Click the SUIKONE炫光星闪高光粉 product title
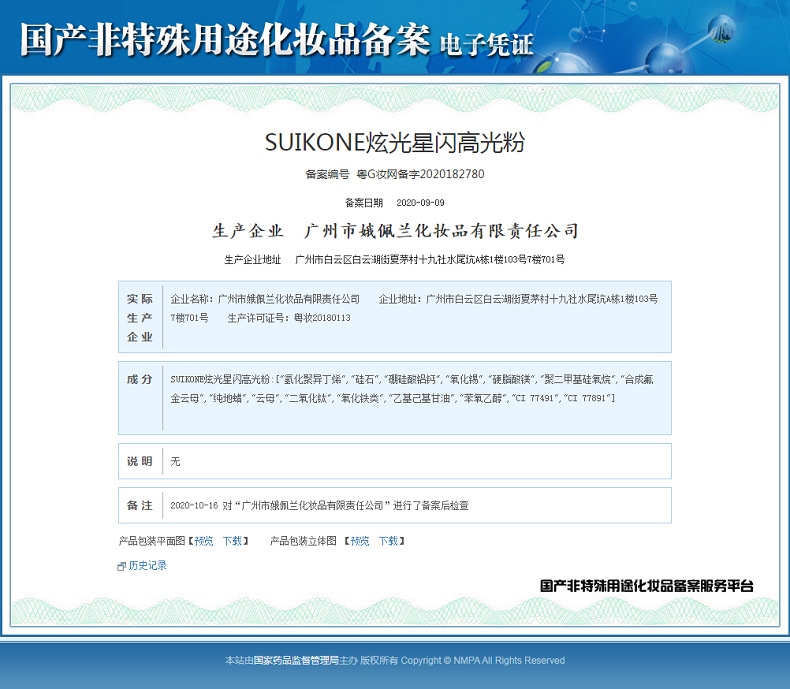This screenshot has height=689, width=790. (x=394, y=143)
